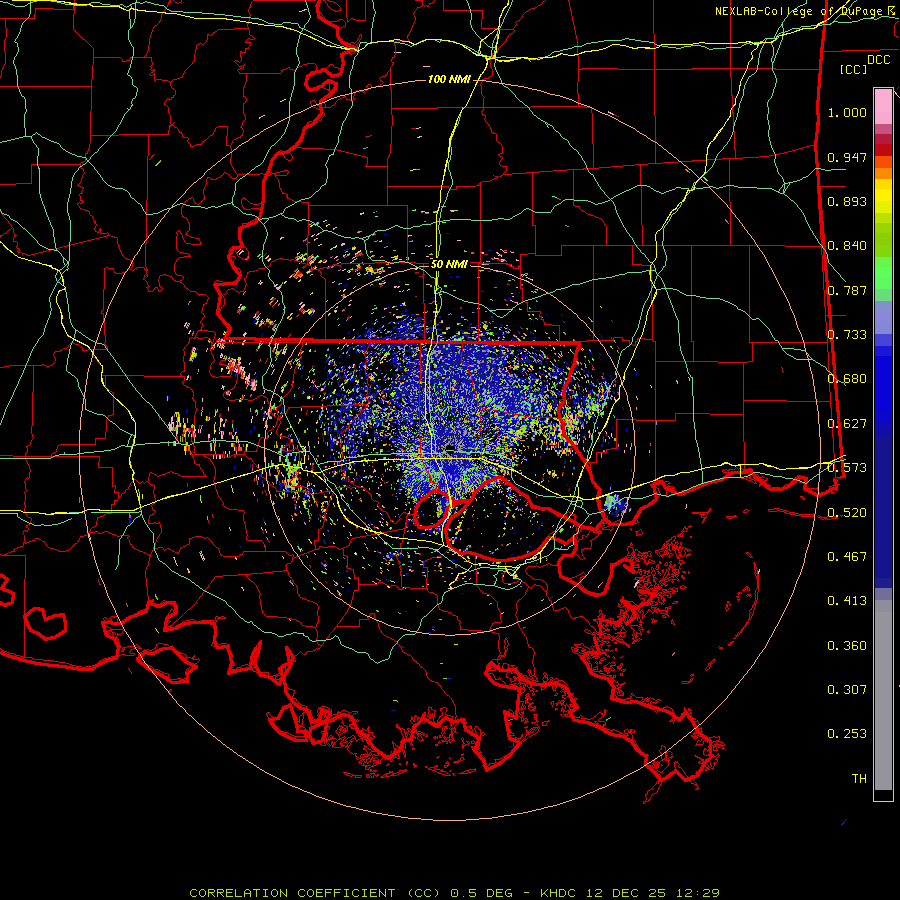Click the [CC] legend heading
This screenshot has width=900, height=900.
[x=853, y=69]
